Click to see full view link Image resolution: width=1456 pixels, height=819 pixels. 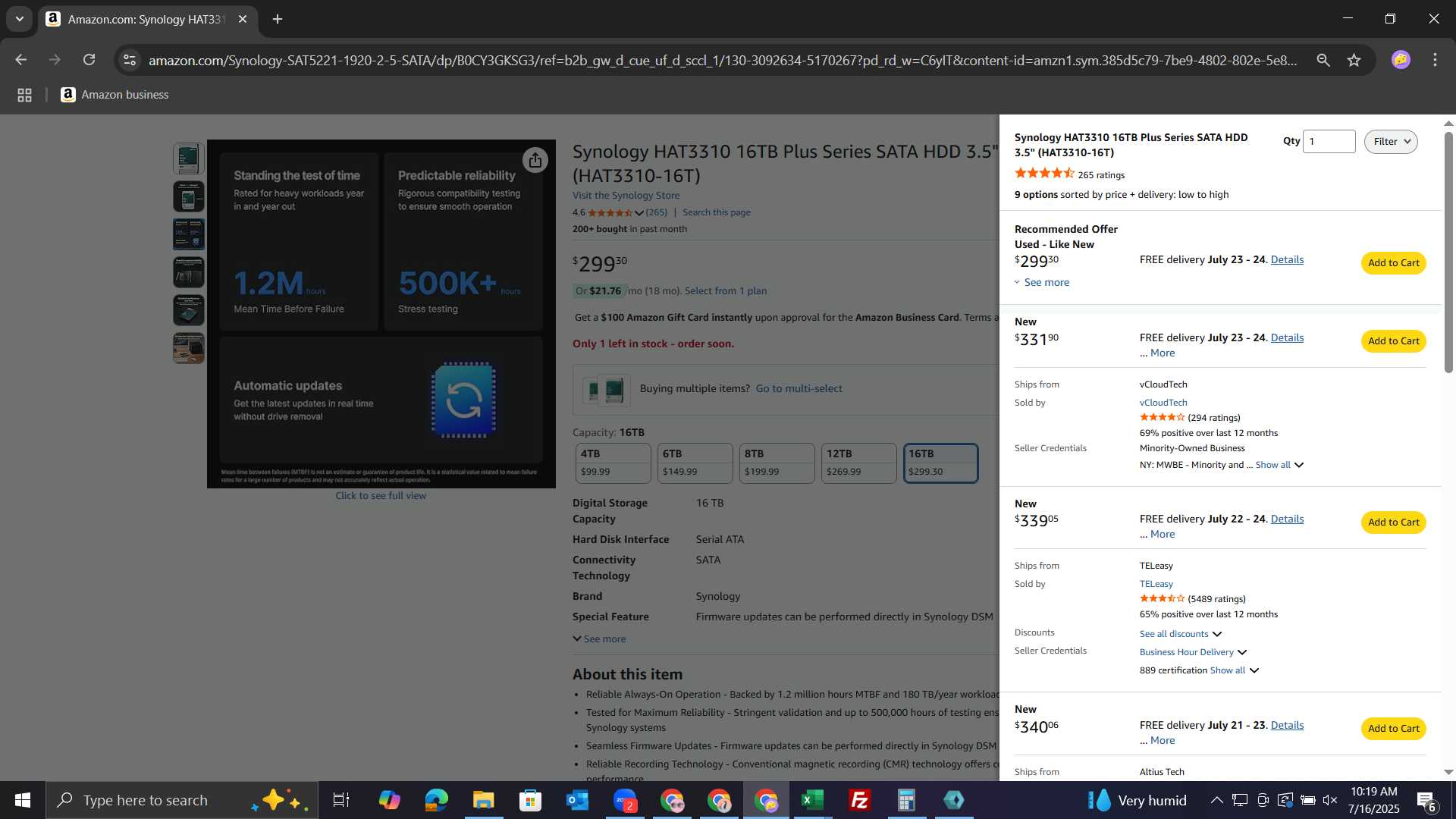(381, 496)
